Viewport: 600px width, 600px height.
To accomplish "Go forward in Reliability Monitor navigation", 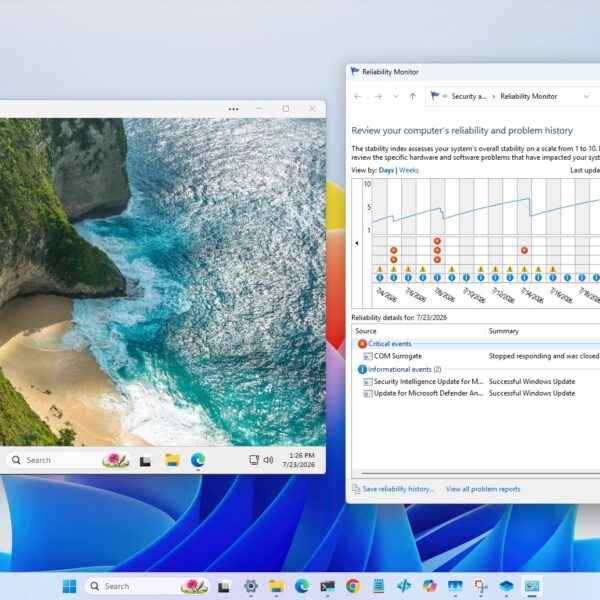I will pos(378,96).
